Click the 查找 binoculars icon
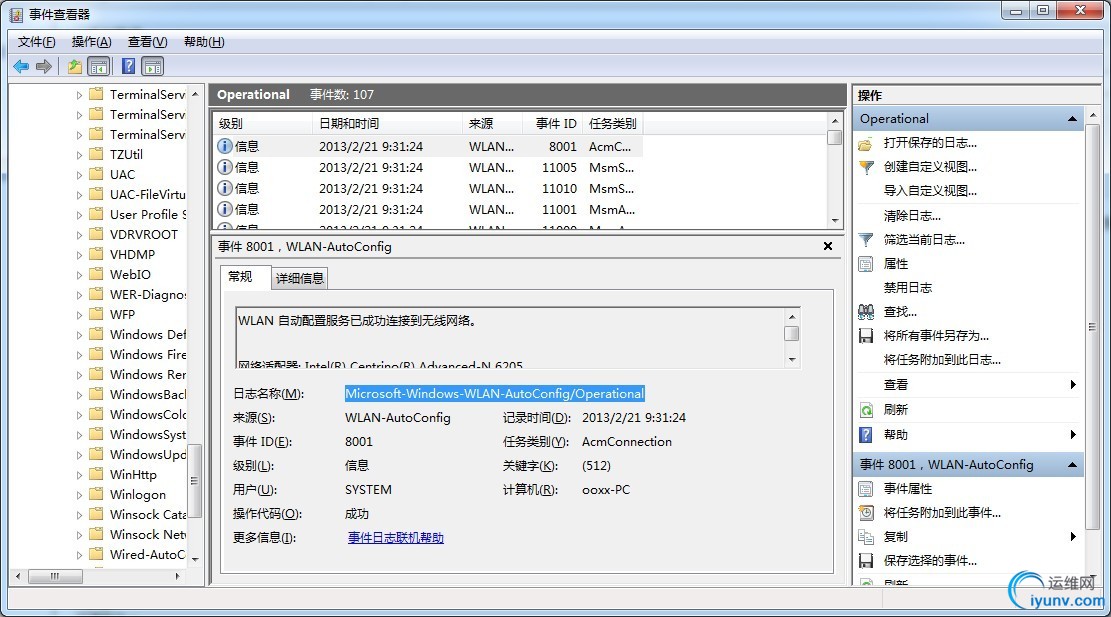 866,312
